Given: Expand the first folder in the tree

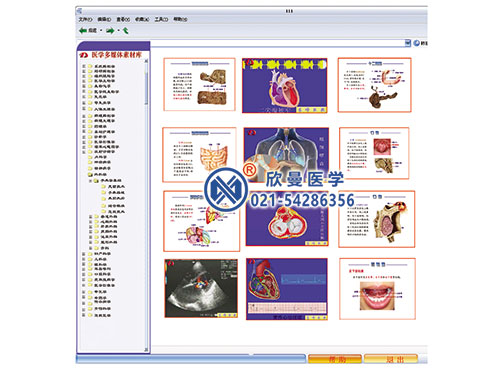Looking at the screenshot, I should click(84, 66).
